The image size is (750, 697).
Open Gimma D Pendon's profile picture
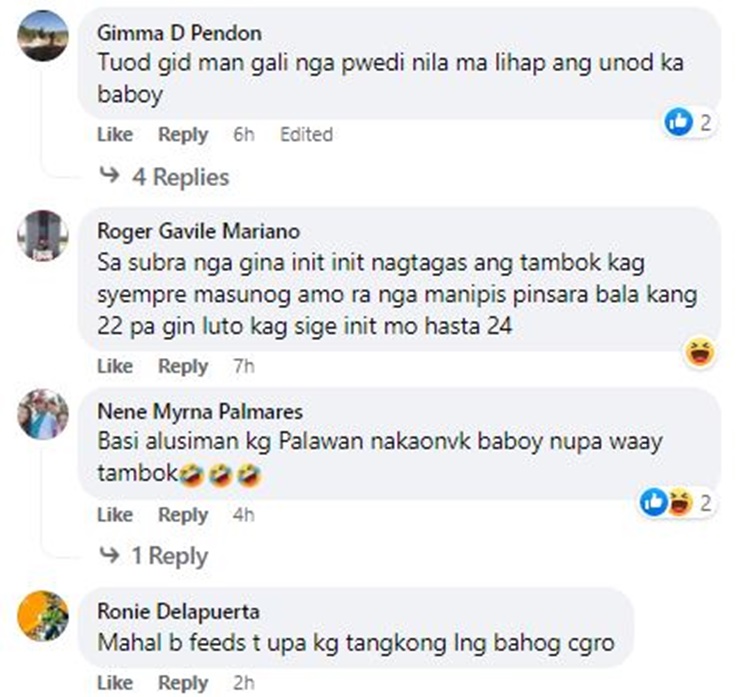point(43,36)
